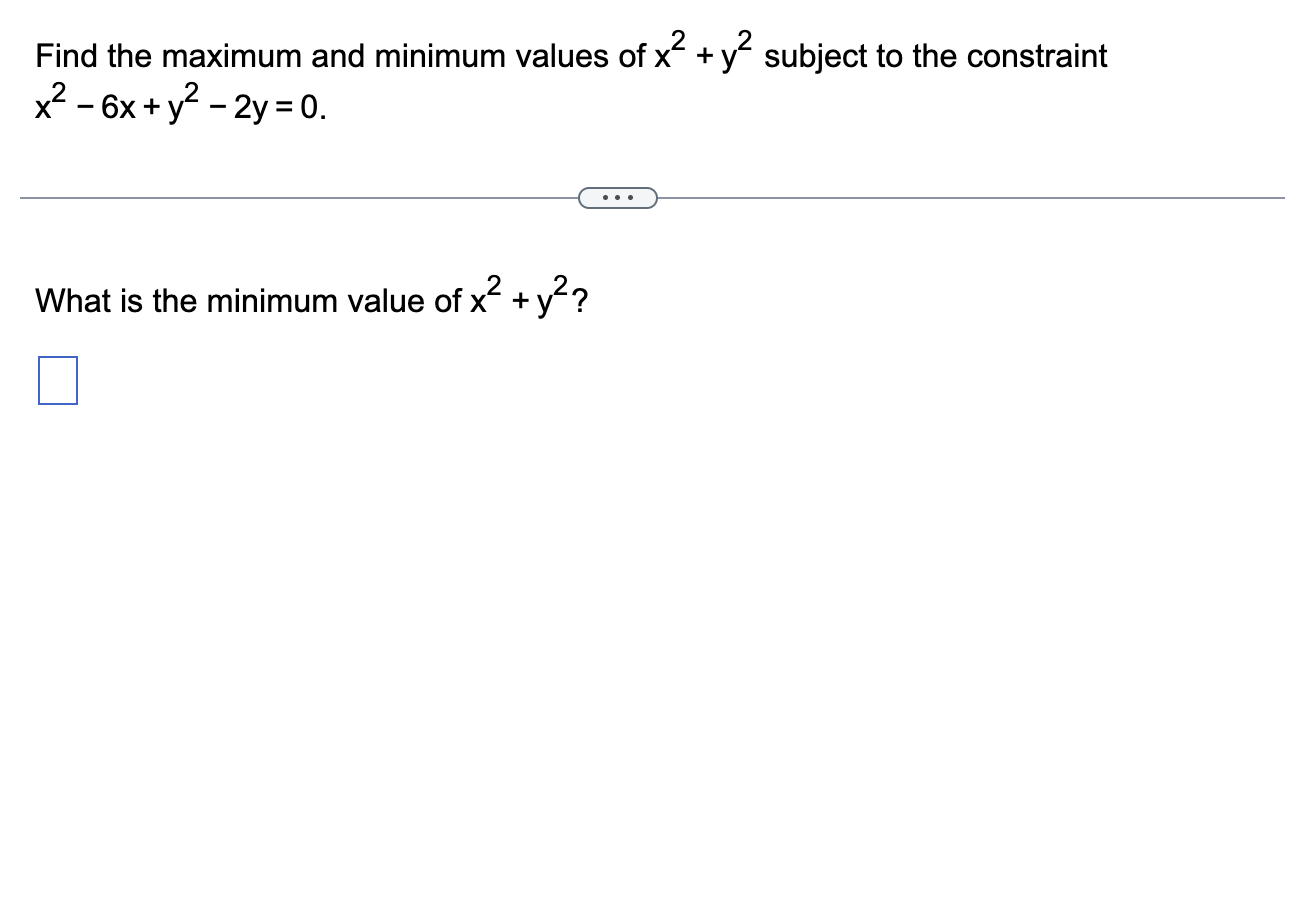The width and height of the screenshot is (1304, 902).
Task: Click the blank area below the answer box
Action: (300, 500)
